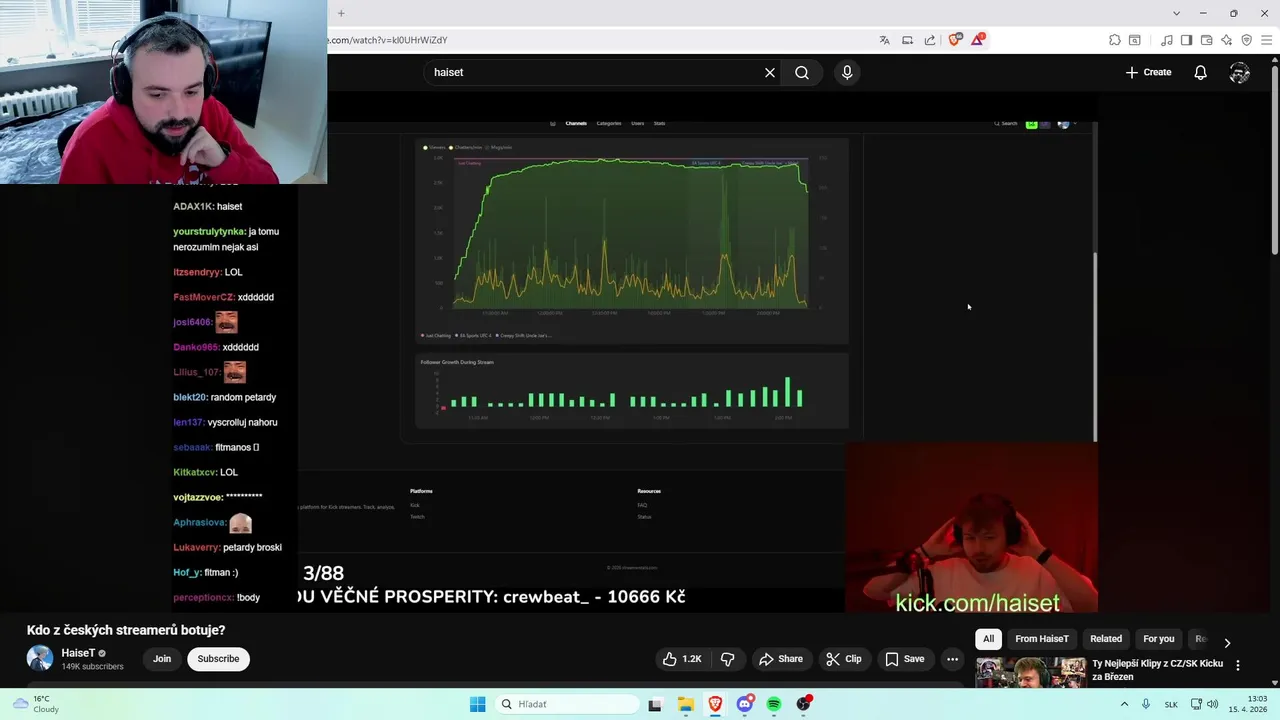The image size is (1280, 720).
Task: Click the Brave VPN shield icon
Action: pyautogui.click(x=1246, y=40)
